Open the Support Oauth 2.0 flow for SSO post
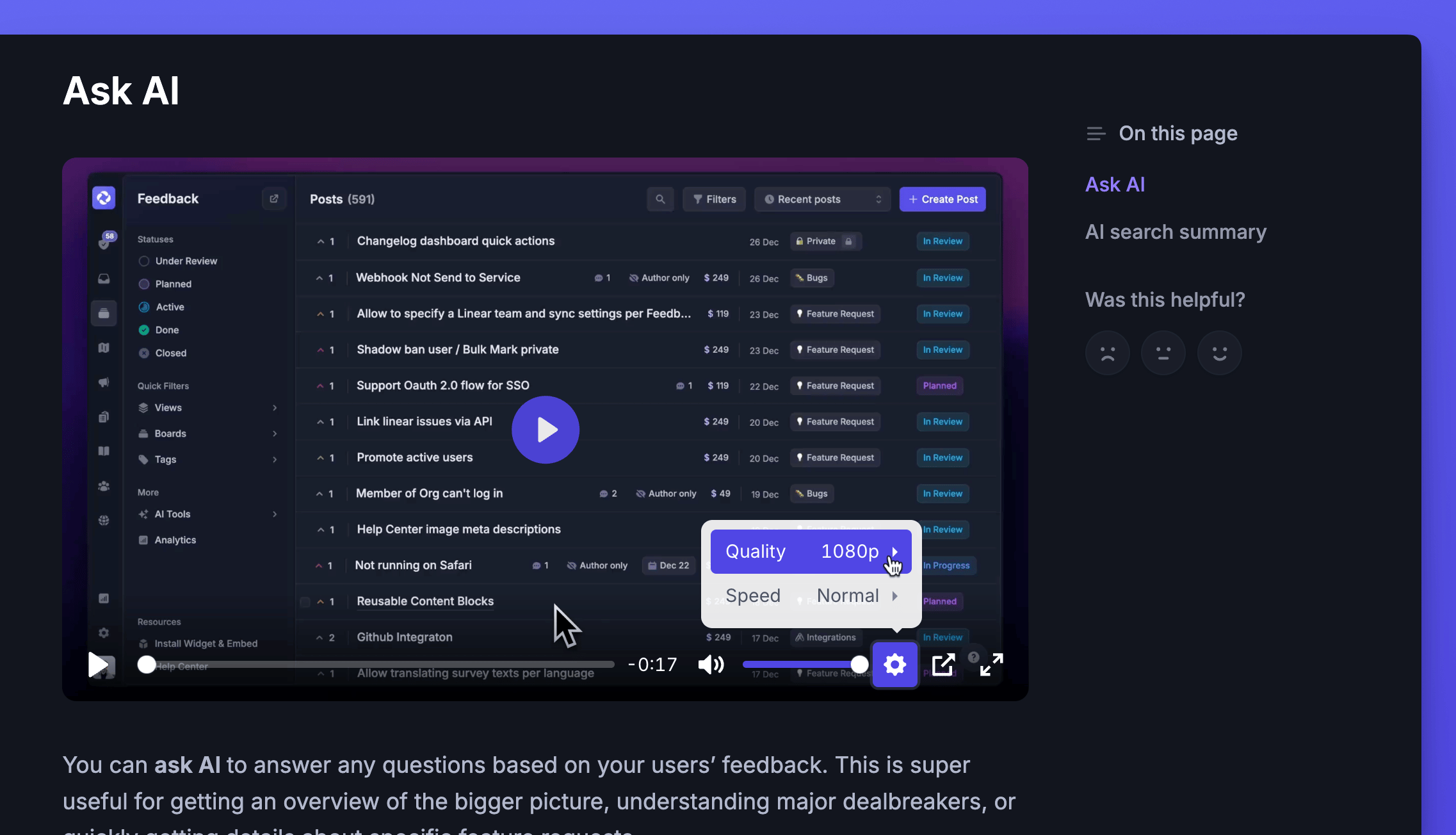The height and width of the screenshot is (835, 1456). pos(442,385)
